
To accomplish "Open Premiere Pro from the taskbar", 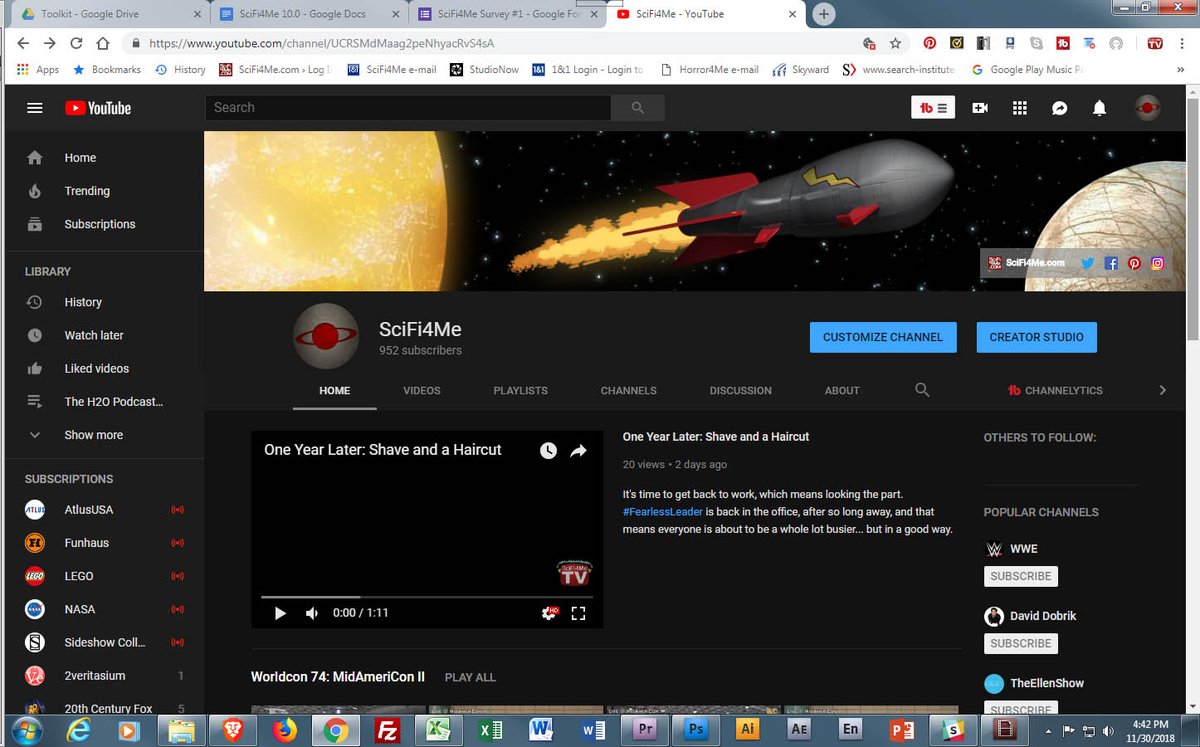I will 645,730.
